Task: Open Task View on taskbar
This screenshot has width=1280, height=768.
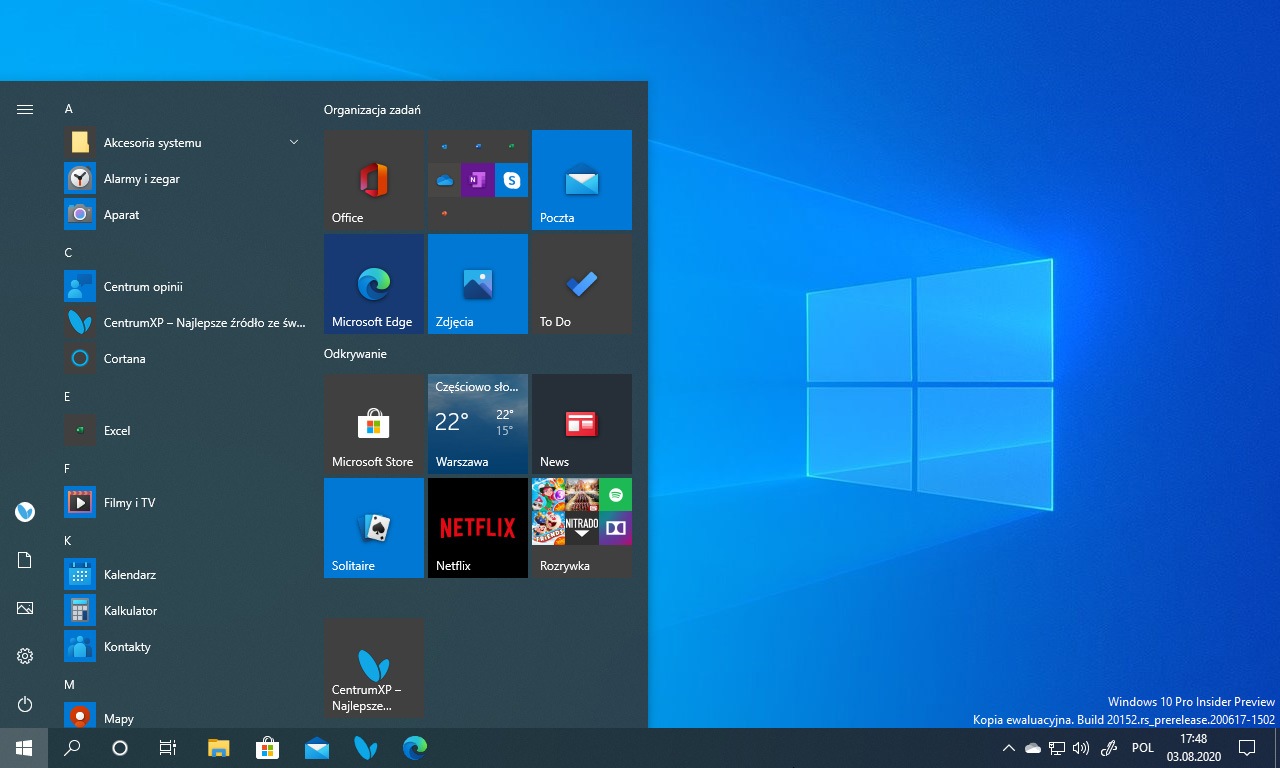Action: [x=168, y=748]
